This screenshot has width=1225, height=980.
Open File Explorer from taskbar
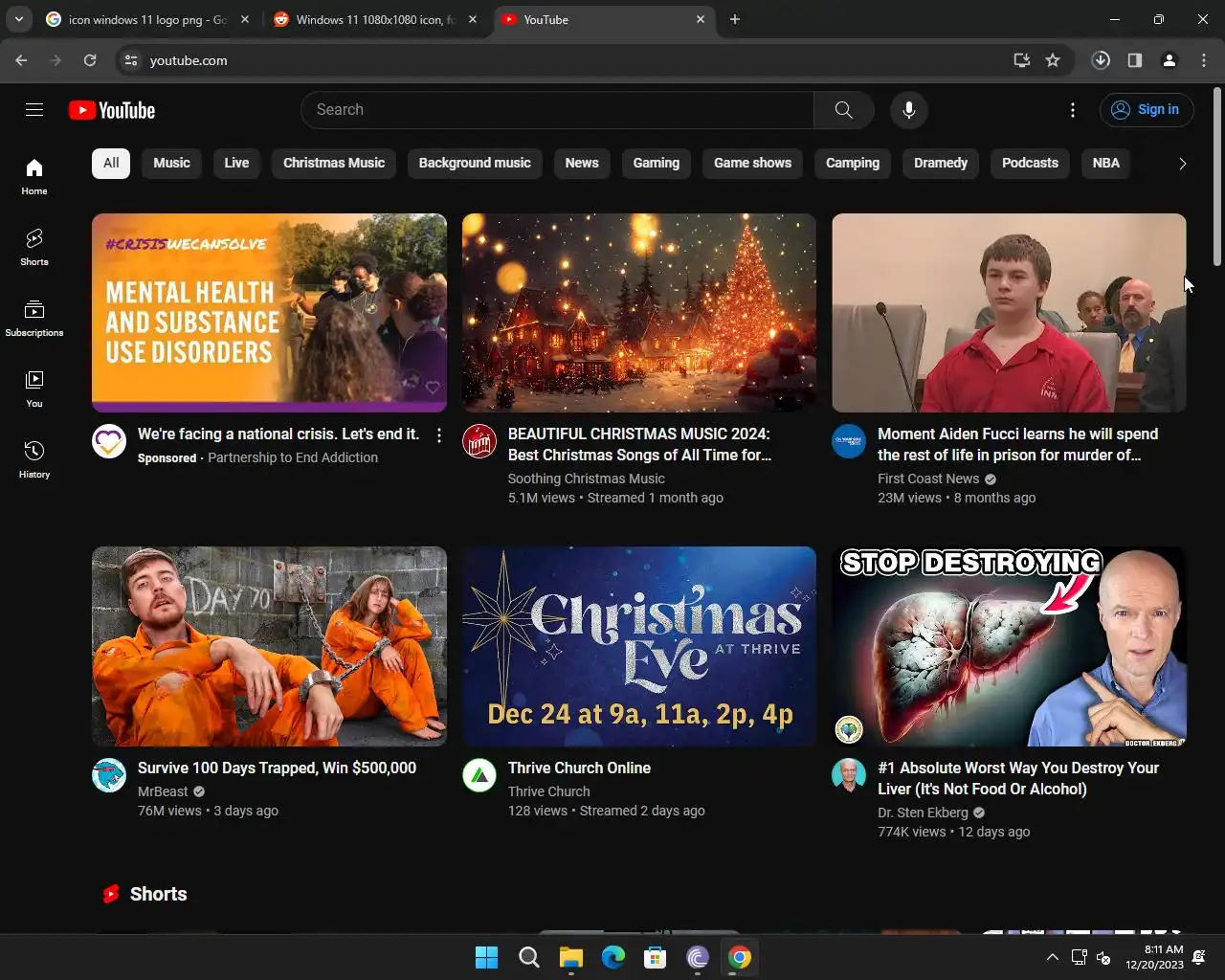[x=571, y=957]
